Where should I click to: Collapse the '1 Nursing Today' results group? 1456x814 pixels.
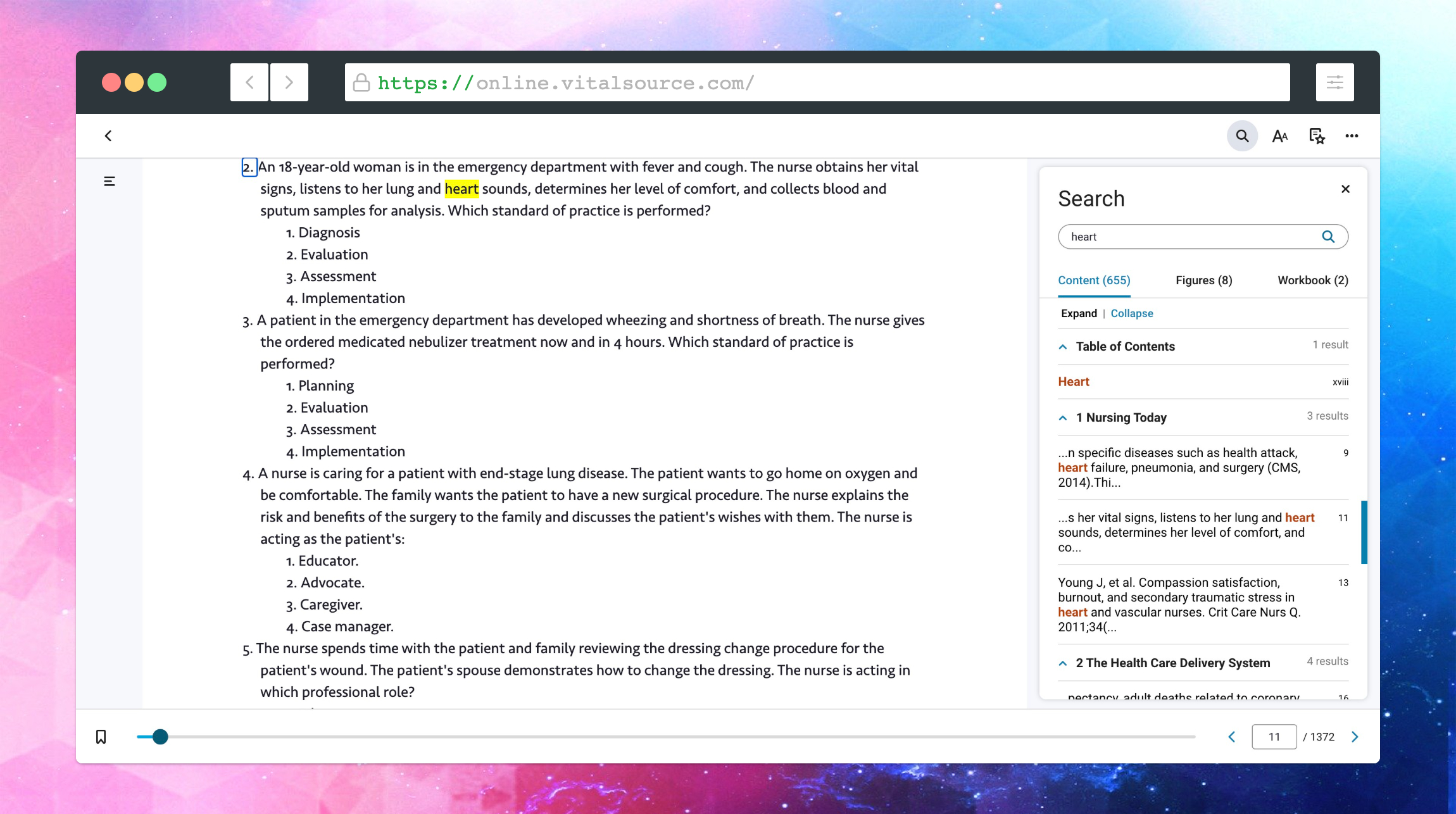click(x=1062, y=417)
